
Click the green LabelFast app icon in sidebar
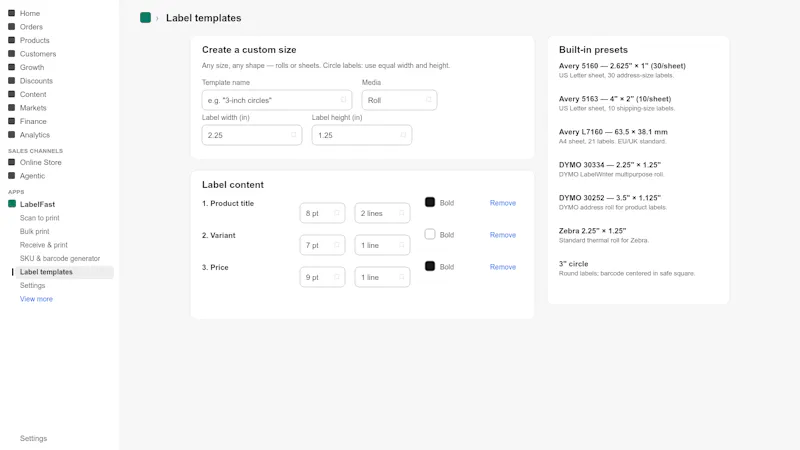tap(12, 204)
